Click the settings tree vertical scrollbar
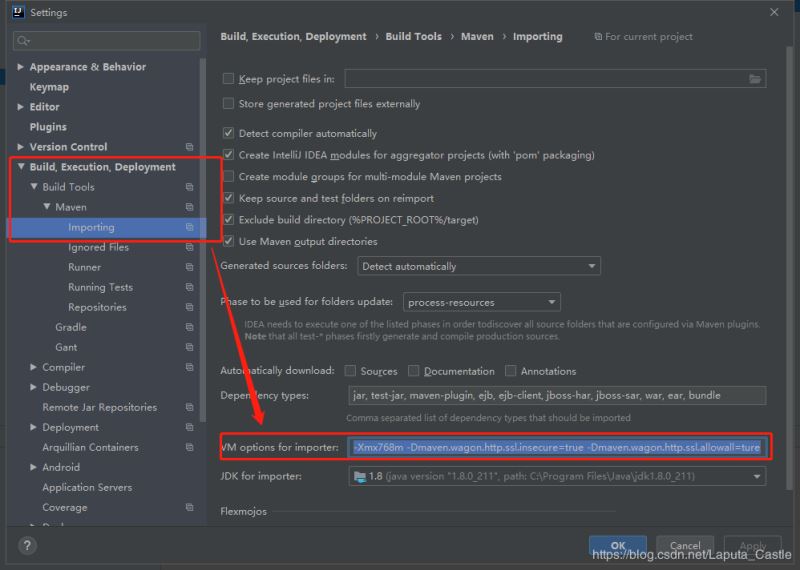 tap(203, 240)
